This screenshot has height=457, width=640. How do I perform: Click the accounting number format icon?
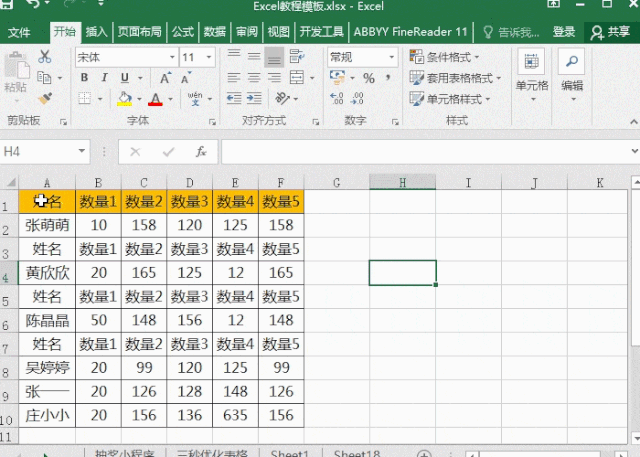(x=338, y=77)
